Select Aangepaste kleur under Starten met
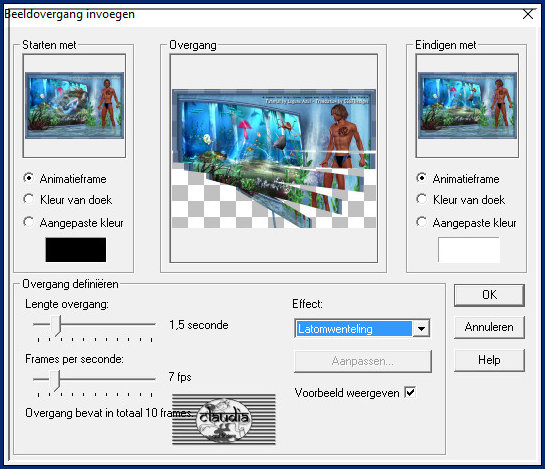This screenshot has height=469, width=545. pos(29,222)
